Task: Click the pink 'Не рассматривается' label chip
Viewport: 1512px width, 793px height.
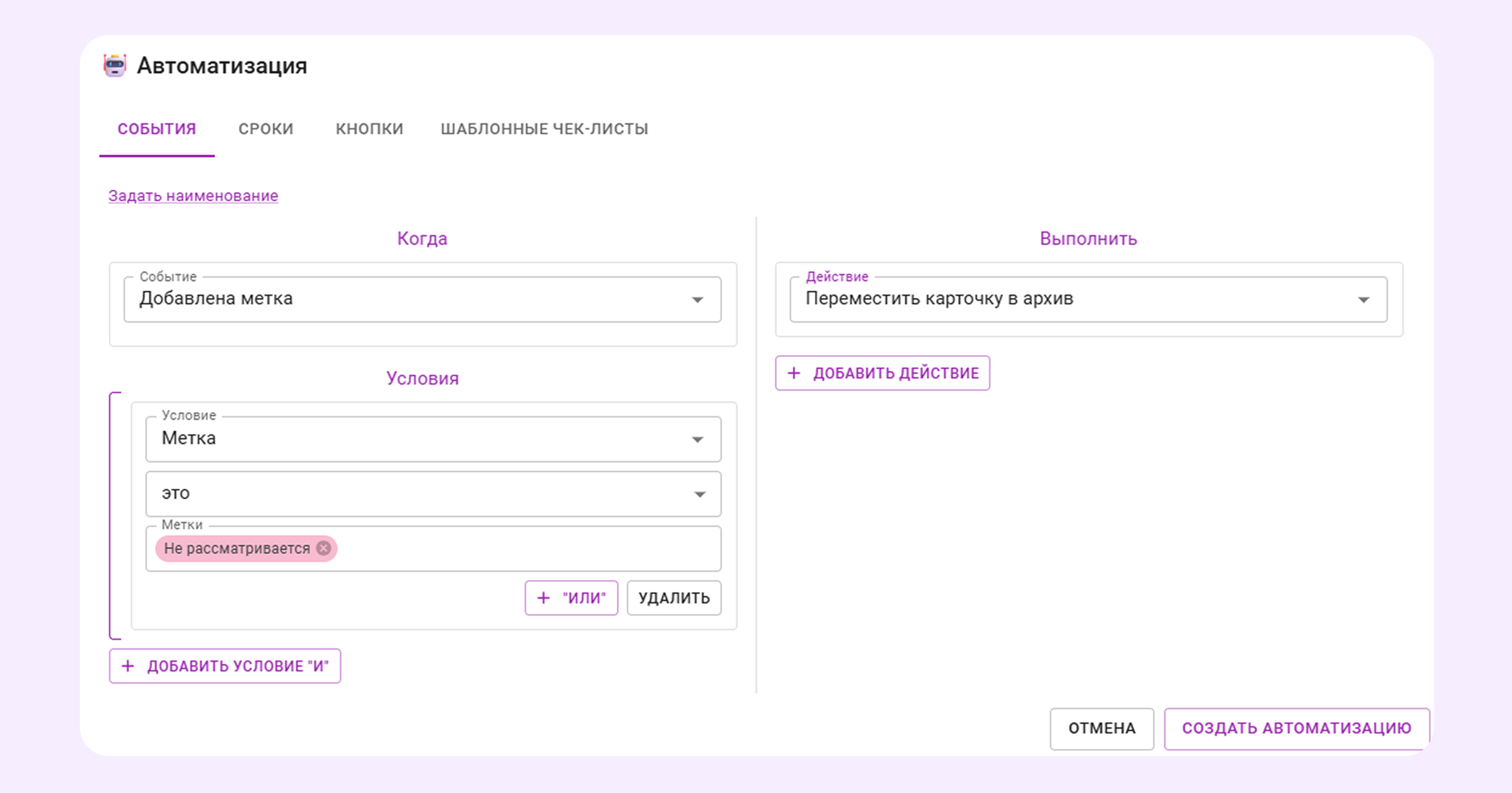Action: (x=237, y=549)
